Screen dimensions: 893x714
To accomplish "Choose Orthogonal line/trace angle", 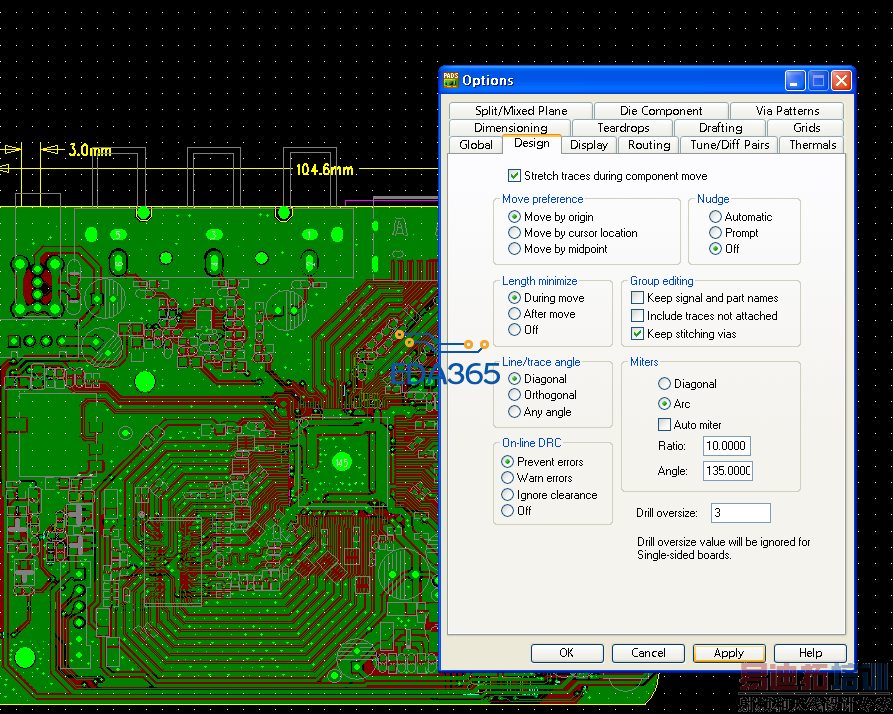I will pyautogui.click(x=515, y=395).
